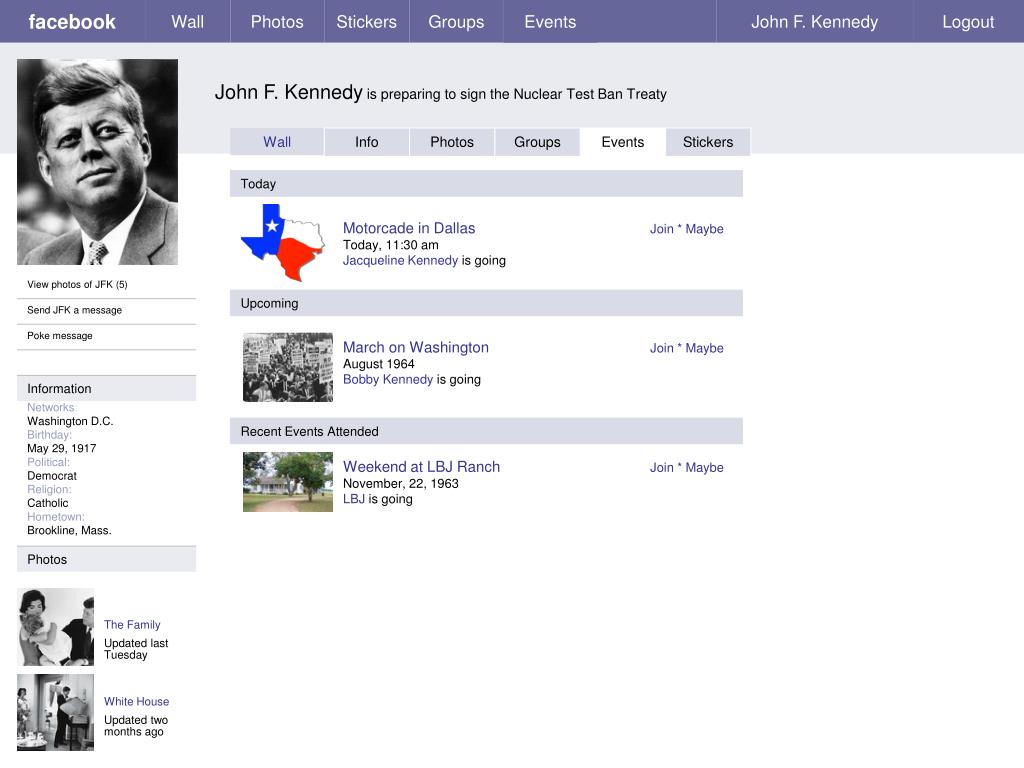Viewport: 1024px width, 768px height.
Task: Join the March on Washington event
Action: [662, 348]
